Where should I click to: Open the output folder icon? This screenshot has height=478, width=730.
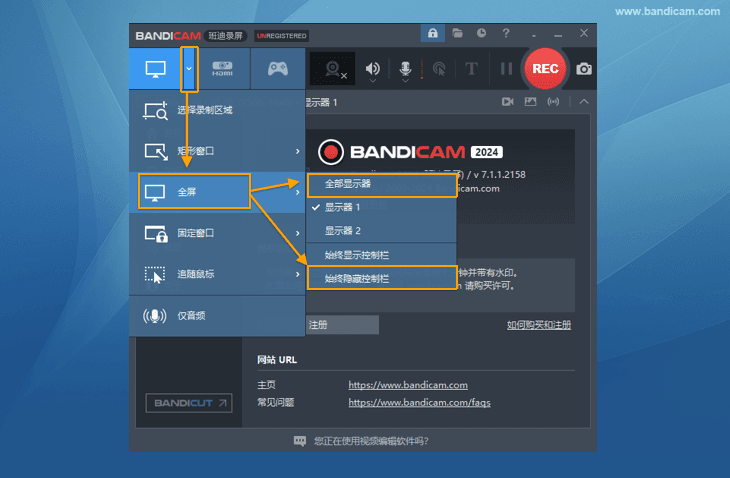[457, 33]
